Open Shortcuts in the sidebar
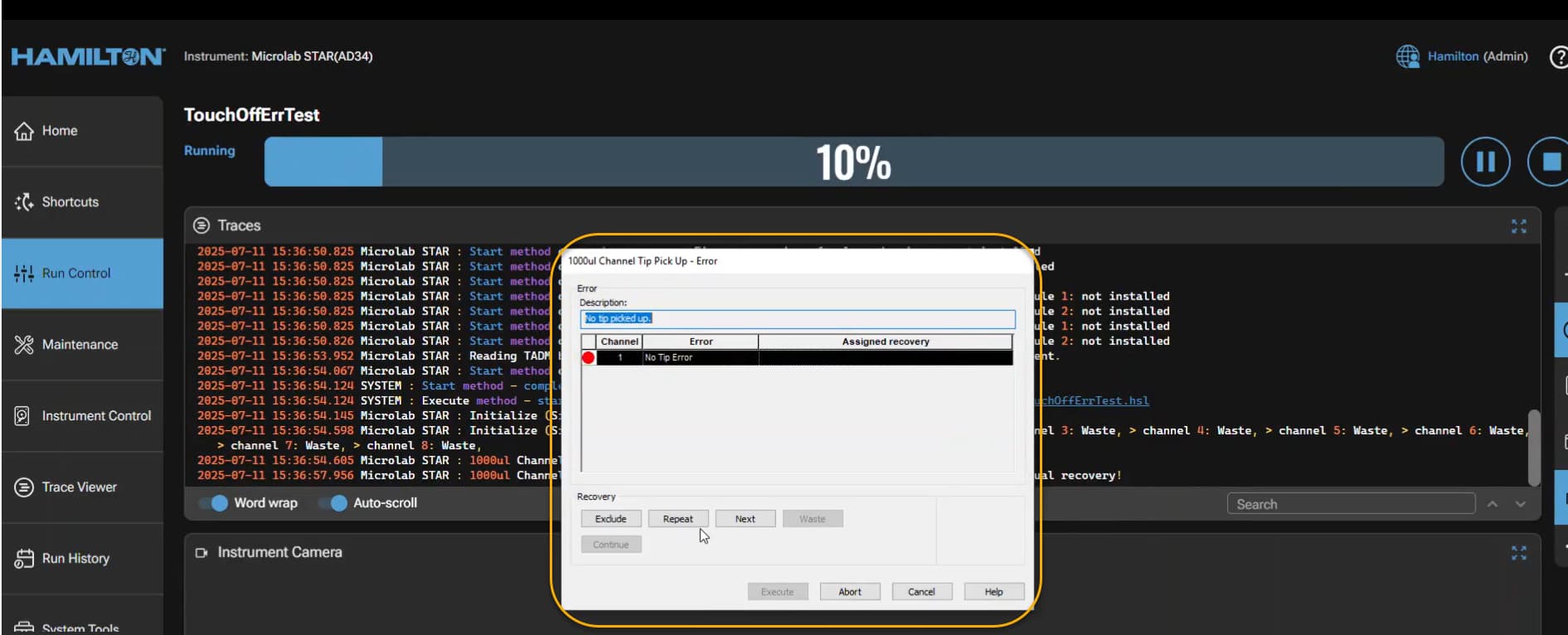Image resolution: width=1568 pixels, height=635 pixels. [x=82, y=202]
